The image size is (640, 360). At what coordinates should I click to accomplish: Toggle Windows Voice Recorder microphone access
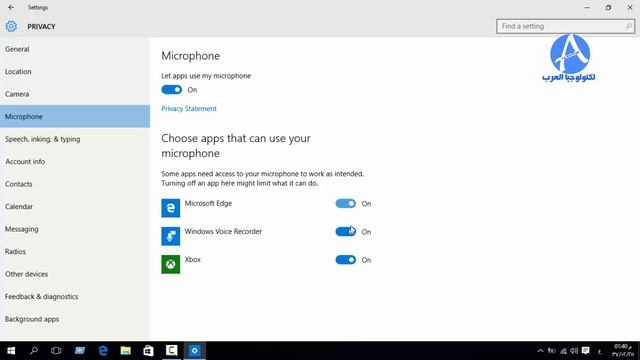click(346, 231)
